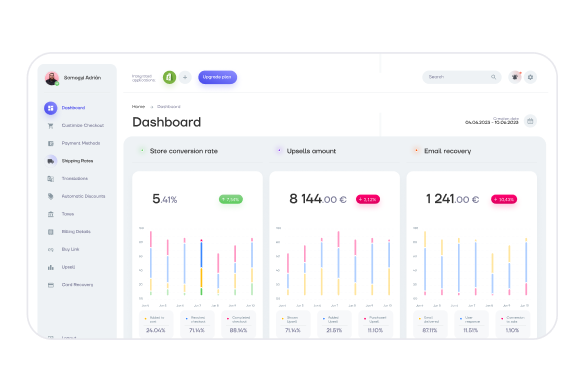Add an integrated application with plus icon

(185, 78)
